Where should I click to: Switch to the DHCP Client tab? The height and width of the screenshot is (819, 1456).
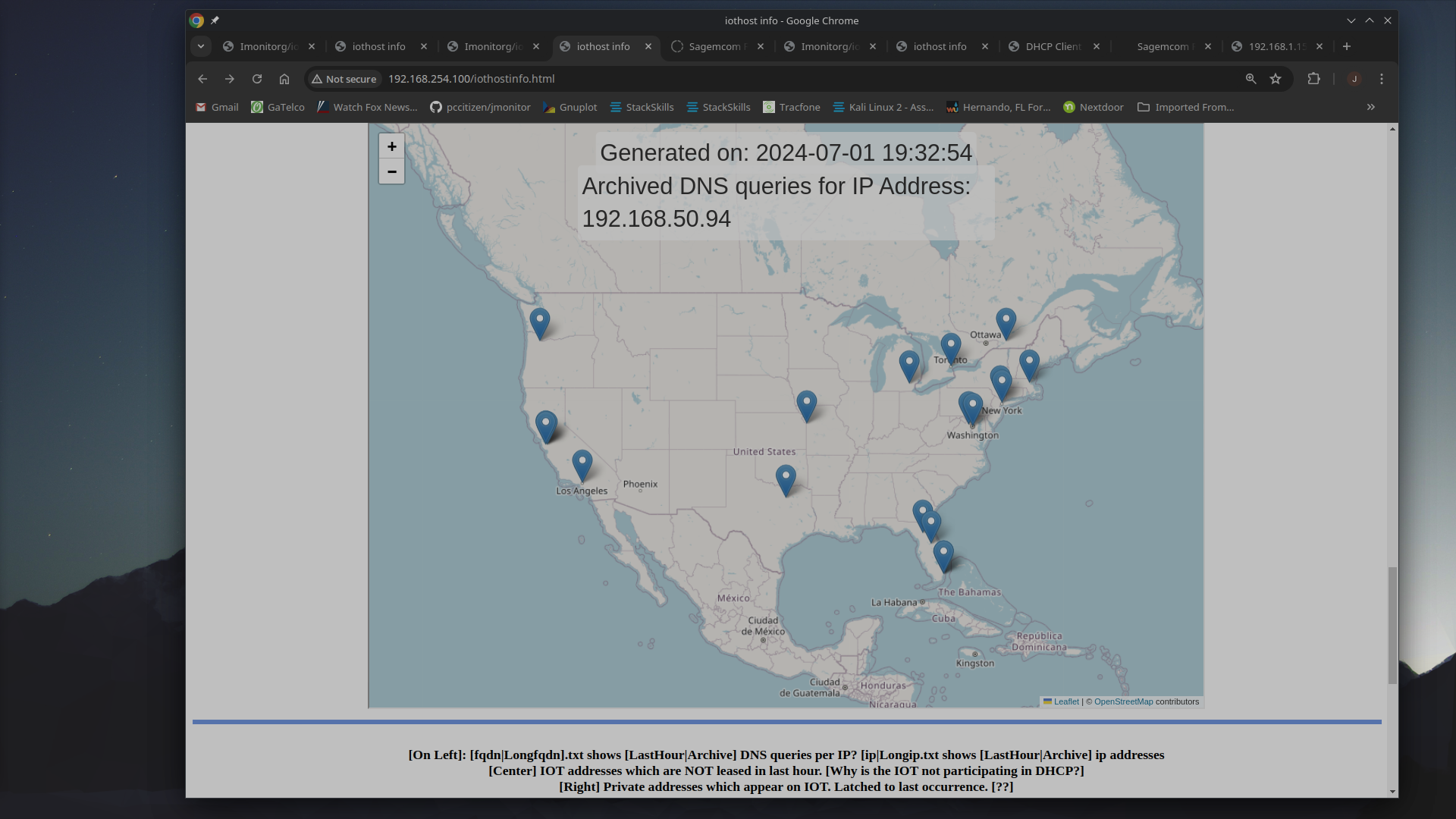(x=1053, y=46)
